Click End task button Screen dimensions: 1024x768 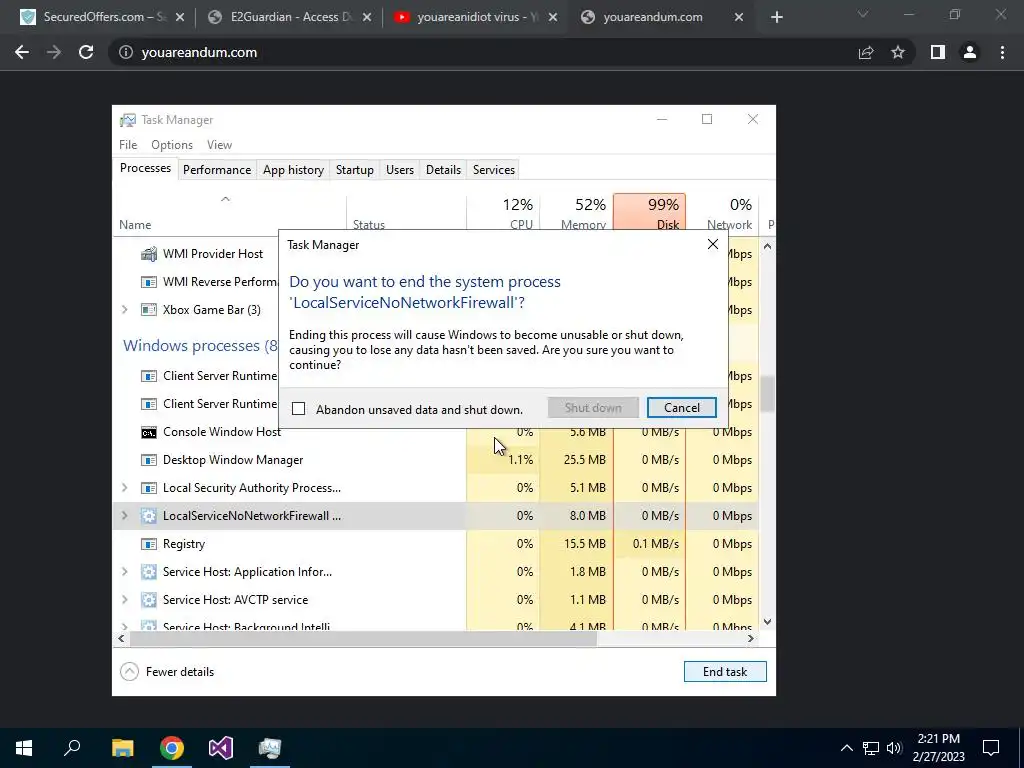point(725,671)
